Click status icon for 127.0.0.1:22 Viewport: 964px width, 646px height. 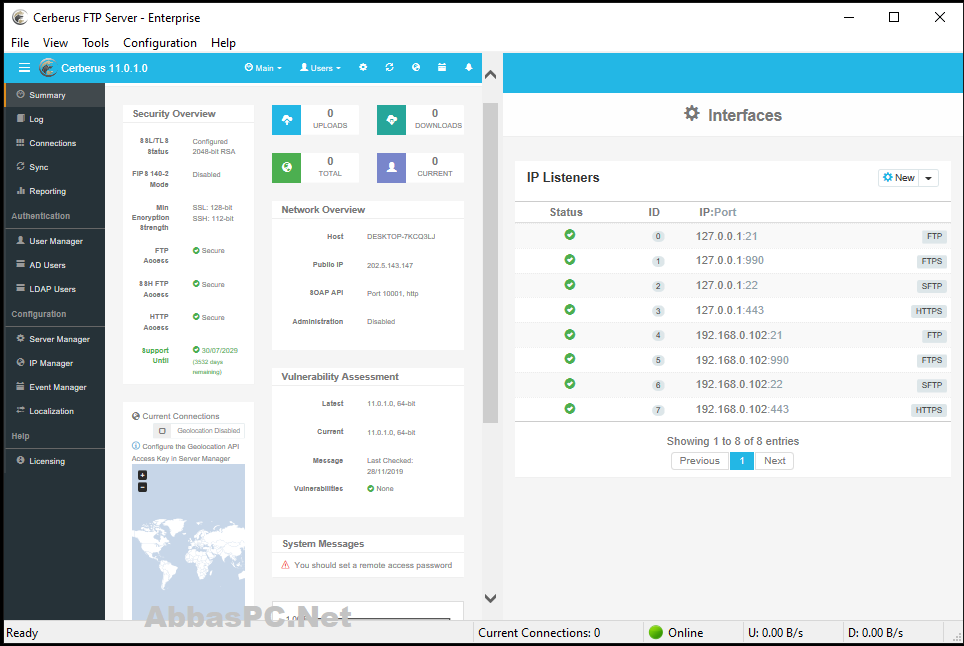pyautogui.click(x=570, y=285)
